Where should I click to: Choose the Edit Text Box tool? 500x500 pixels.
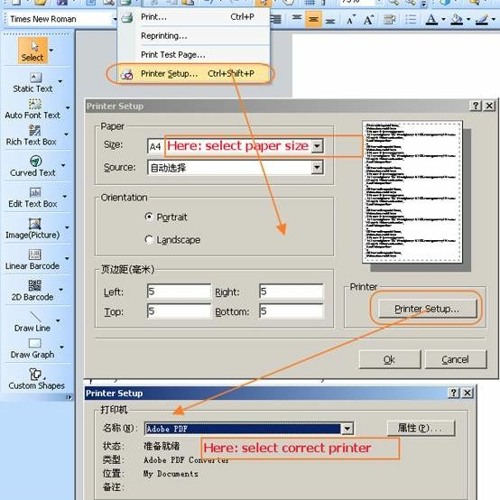[33, 198]
